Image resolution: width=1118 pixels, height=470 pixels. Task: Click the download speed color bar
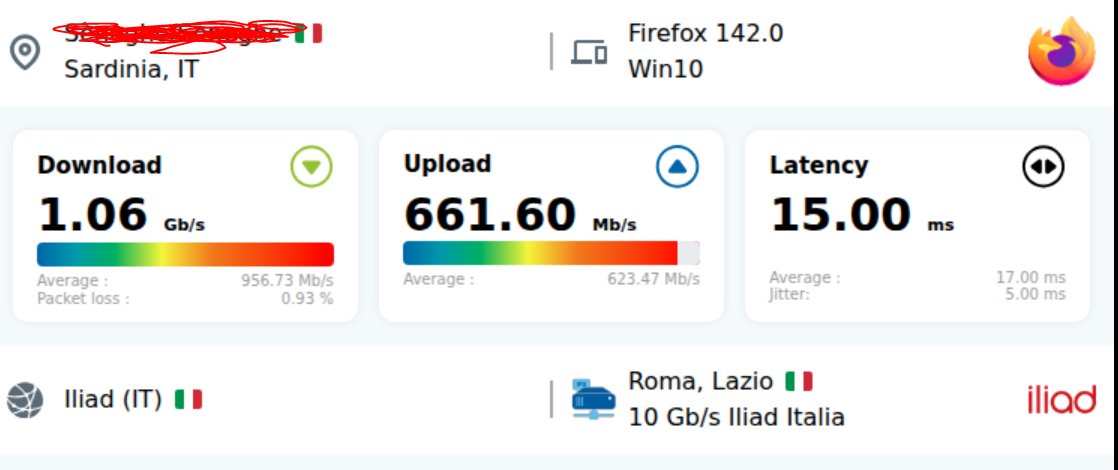pos(185,254)
